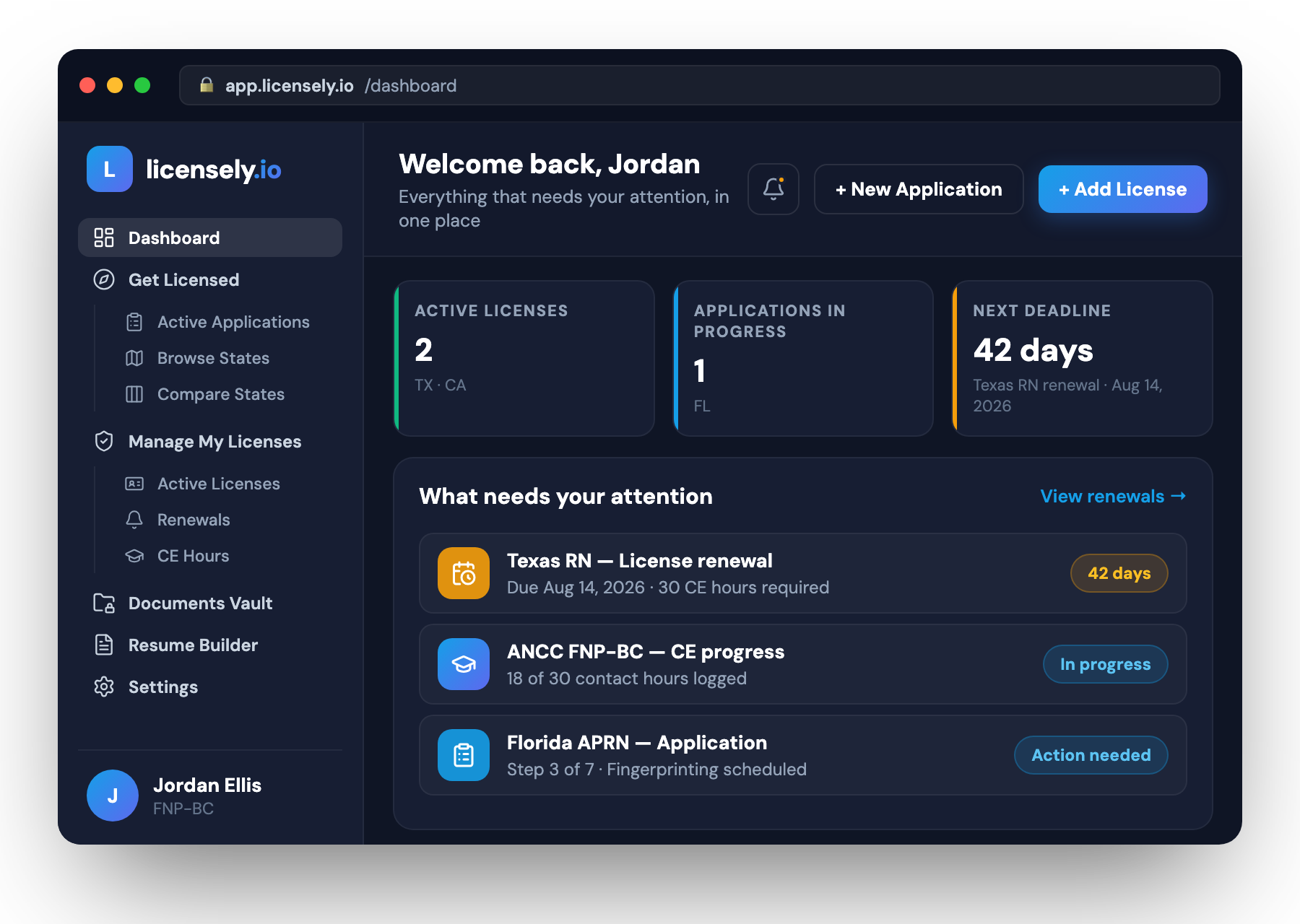Click 'TX · CA' under Active Licenses
This screenshot has width=1300, height=924.
tap(441, 385)
